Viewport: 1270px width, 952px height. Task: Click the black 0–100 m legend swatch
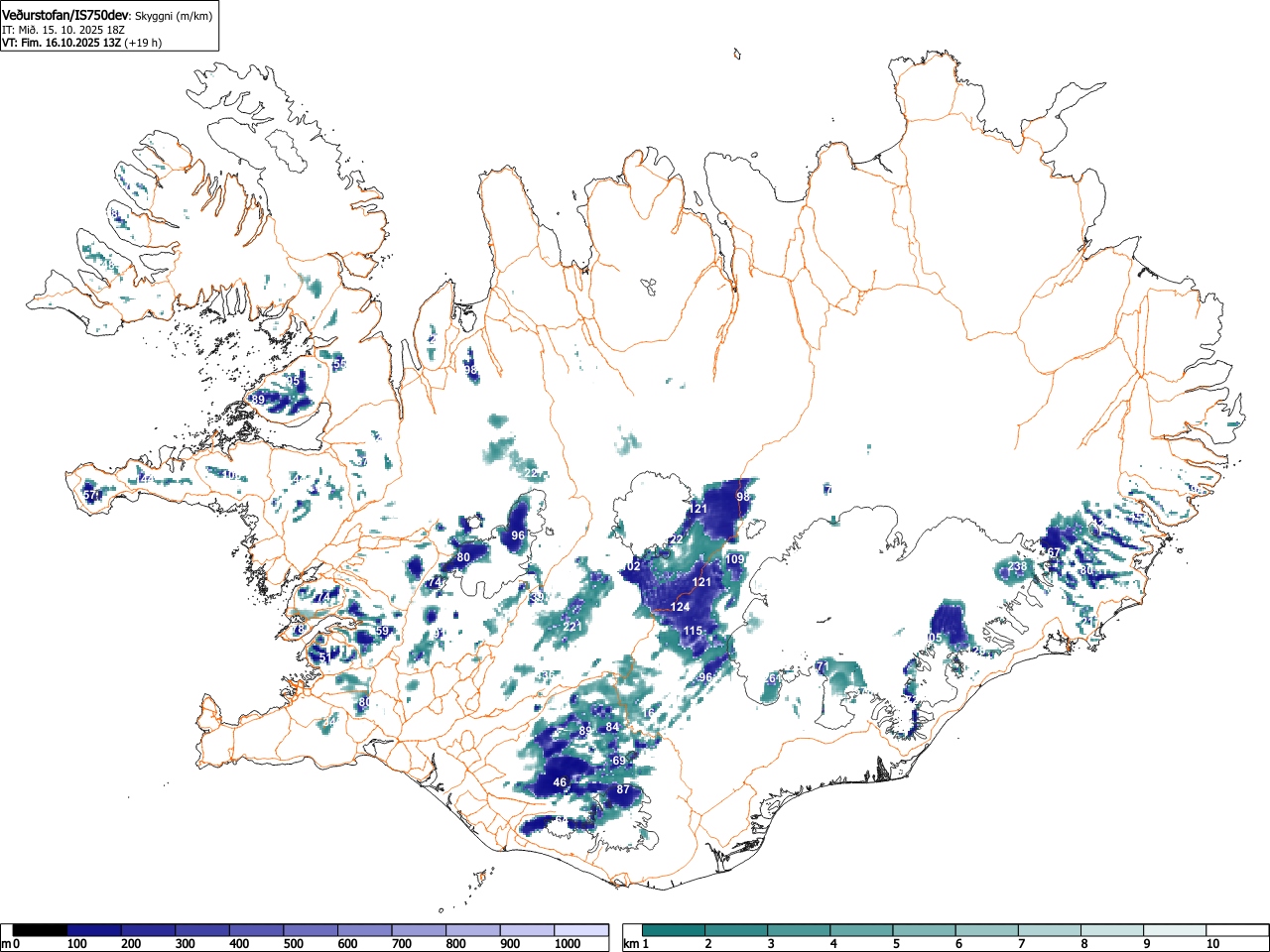[x=40, y=930]
